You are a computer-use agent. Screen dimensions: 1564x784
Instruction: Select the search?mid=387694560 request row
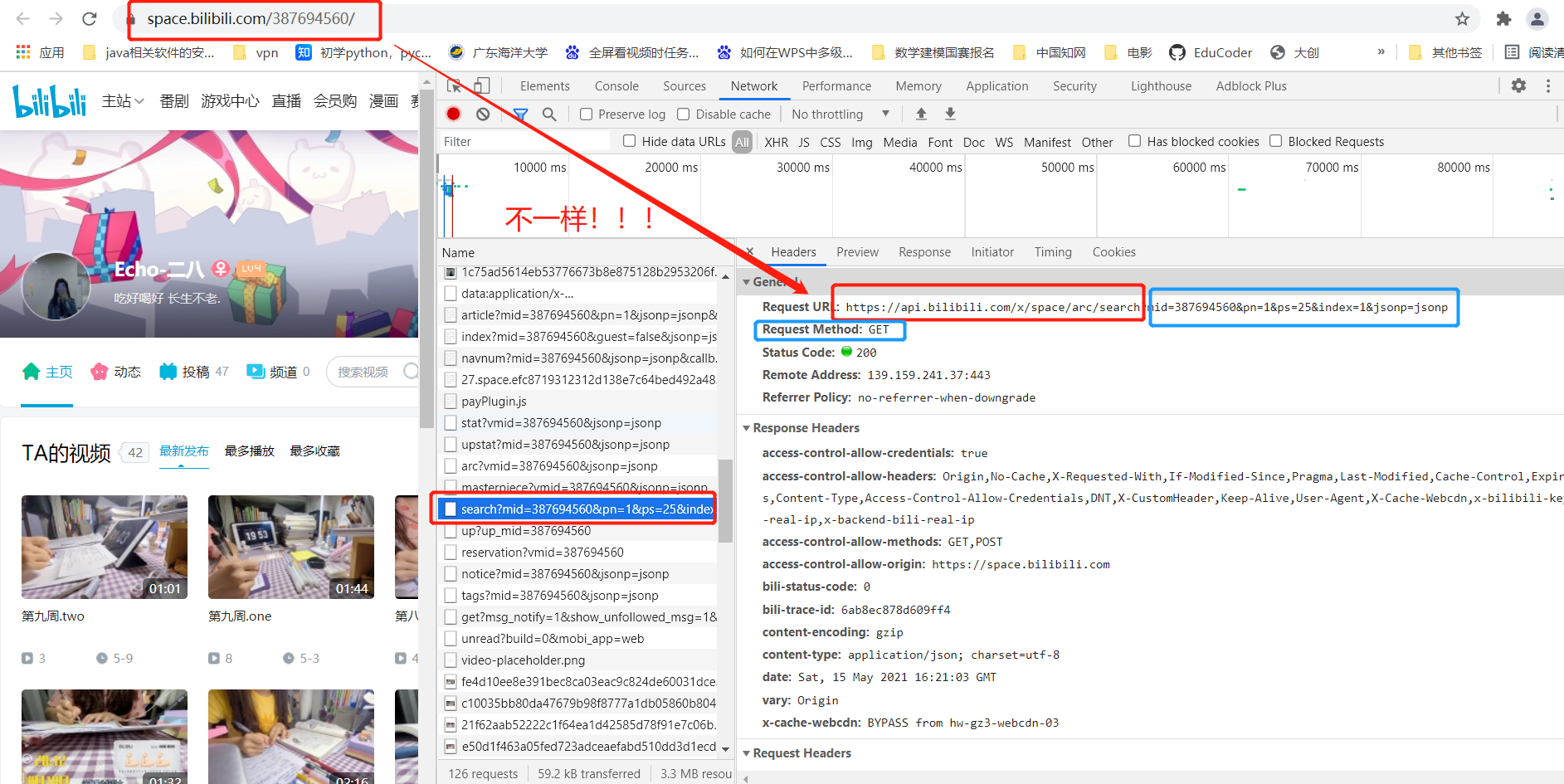coord(575,509)
